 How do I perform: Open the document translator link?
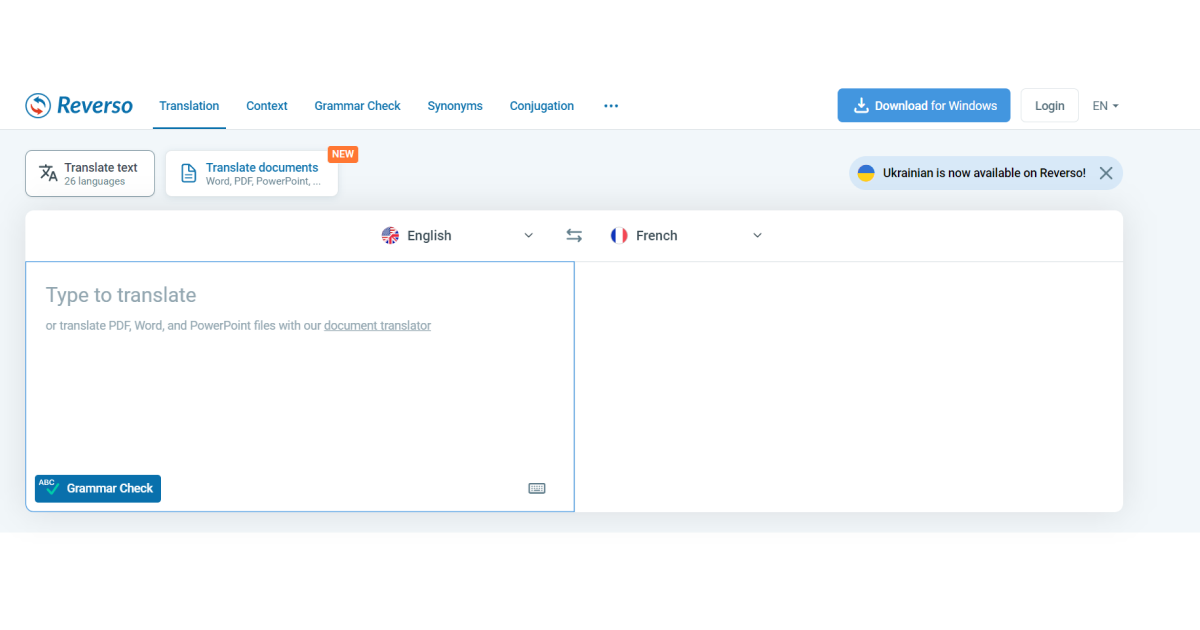(377, 325)
